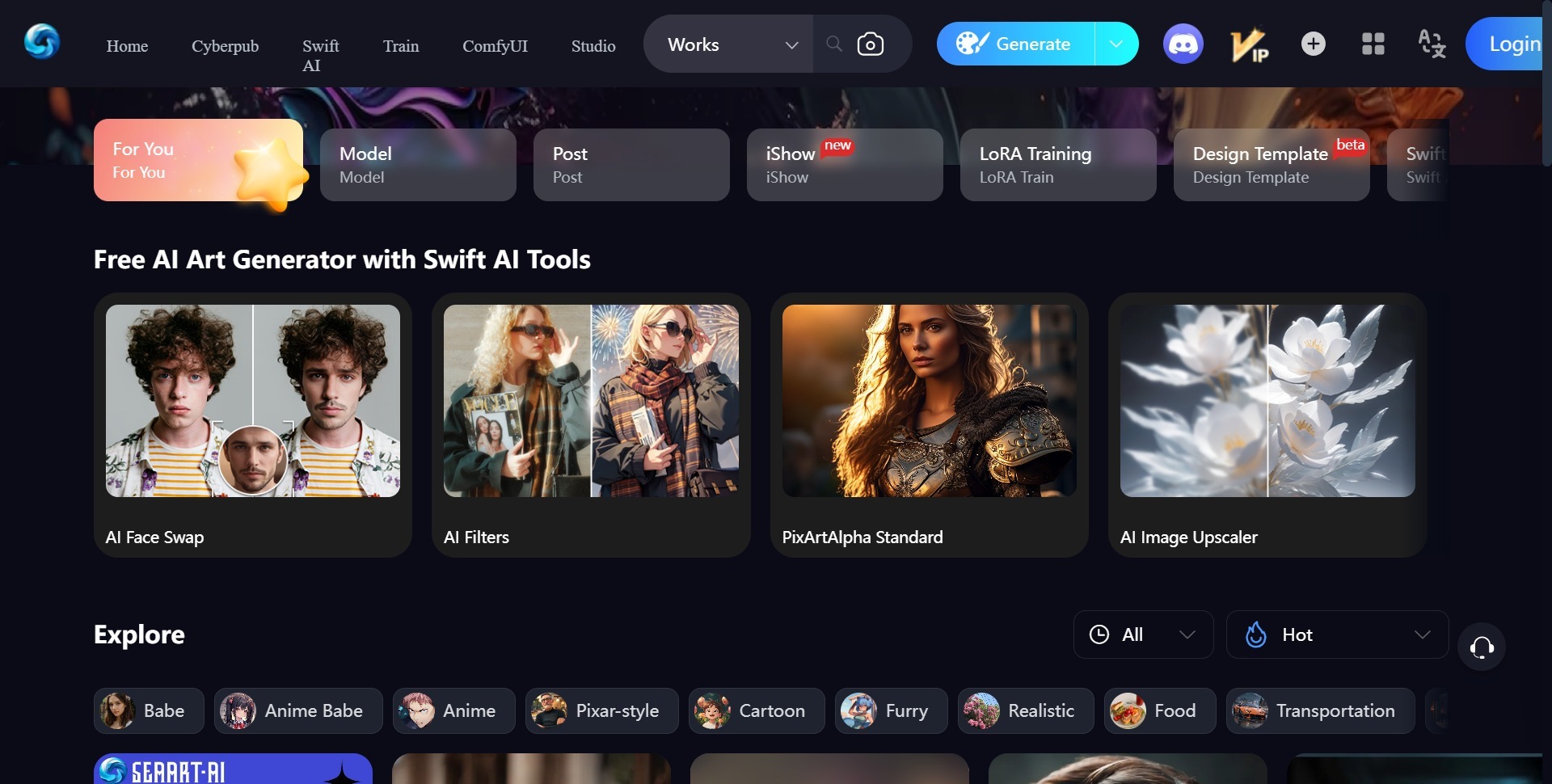Expand the Generate button dropdown arrow
Screen dimensions: 1552x784
click(x=1116, y=44)
